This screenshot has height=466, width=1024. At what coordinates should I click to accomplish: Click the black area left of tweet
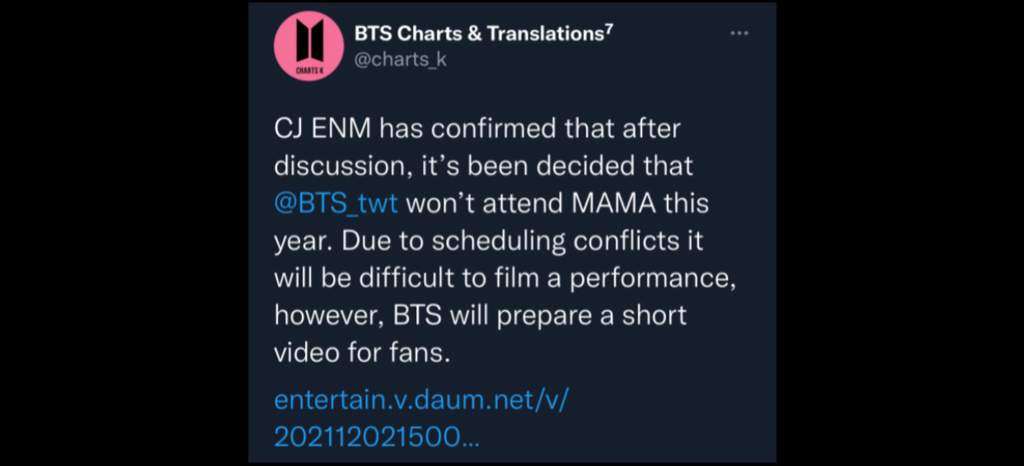coord(124,233)
